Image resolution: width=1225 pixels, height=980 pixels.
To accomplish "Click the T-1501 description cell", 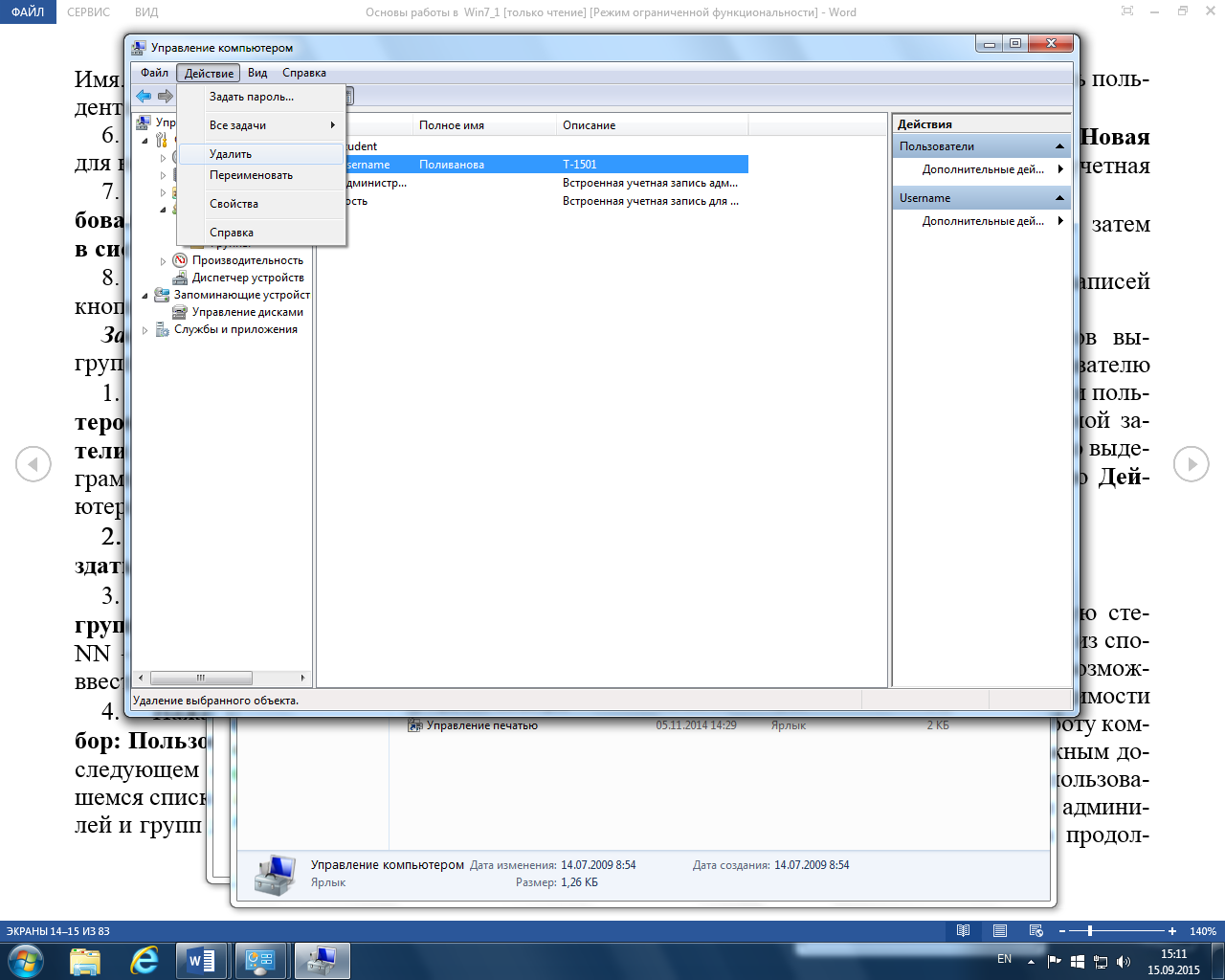I will coord(580,165).
